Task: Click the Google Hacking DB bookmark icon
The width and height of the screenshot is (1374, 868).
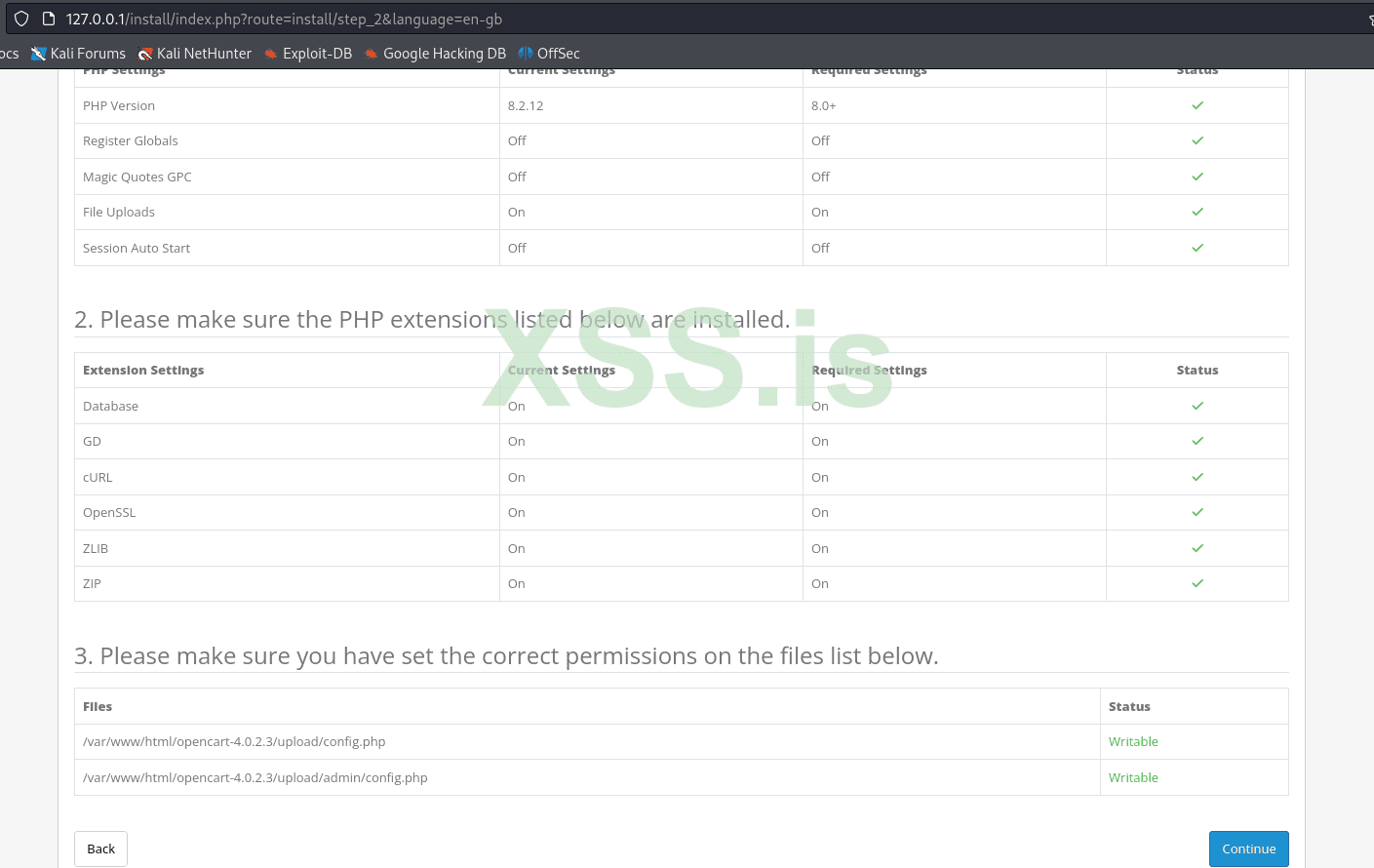Action: [372, 54]
